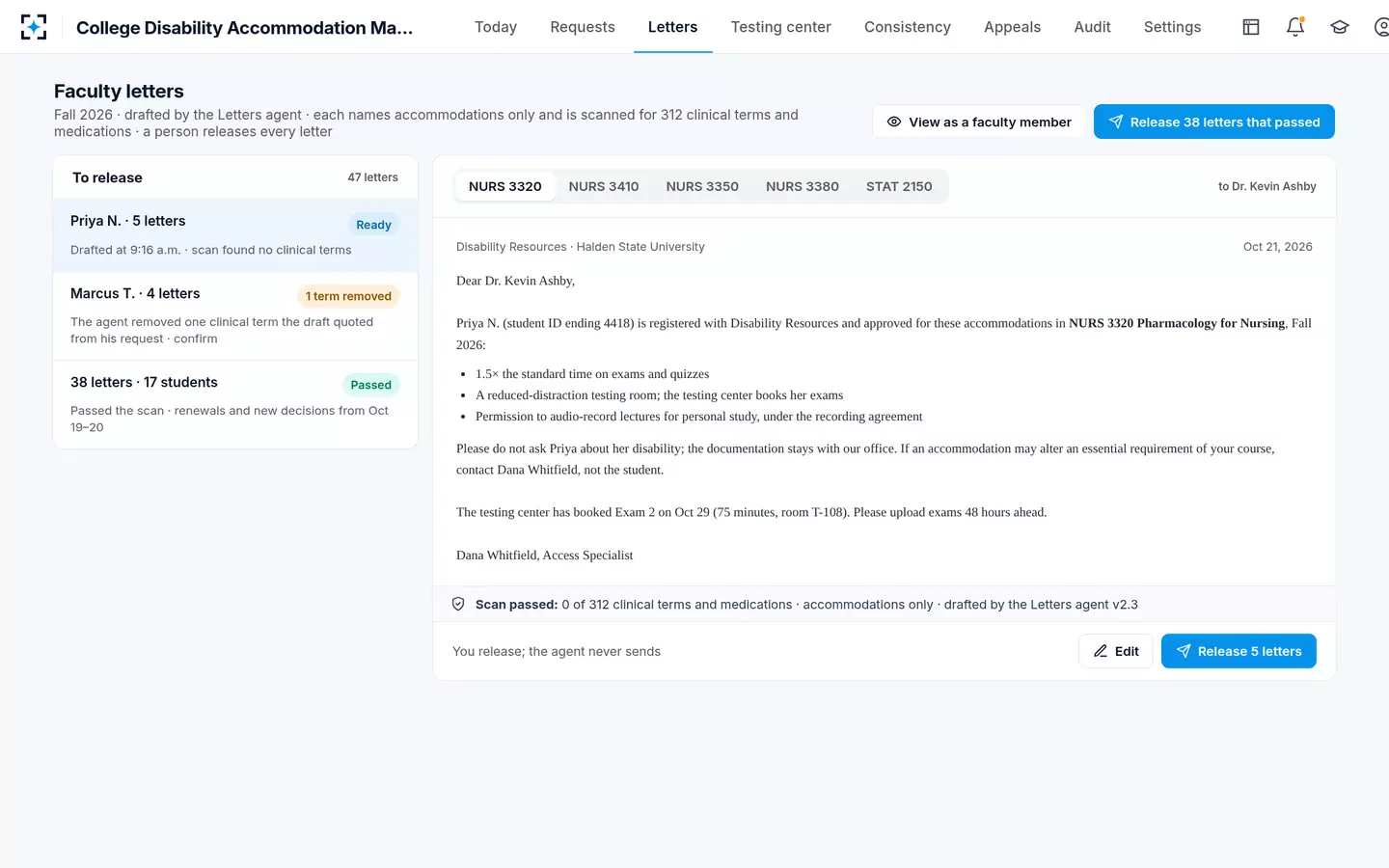Click the app logo icon
The width and height of the screenshot is (1389, 868).
tap(34, 27)
